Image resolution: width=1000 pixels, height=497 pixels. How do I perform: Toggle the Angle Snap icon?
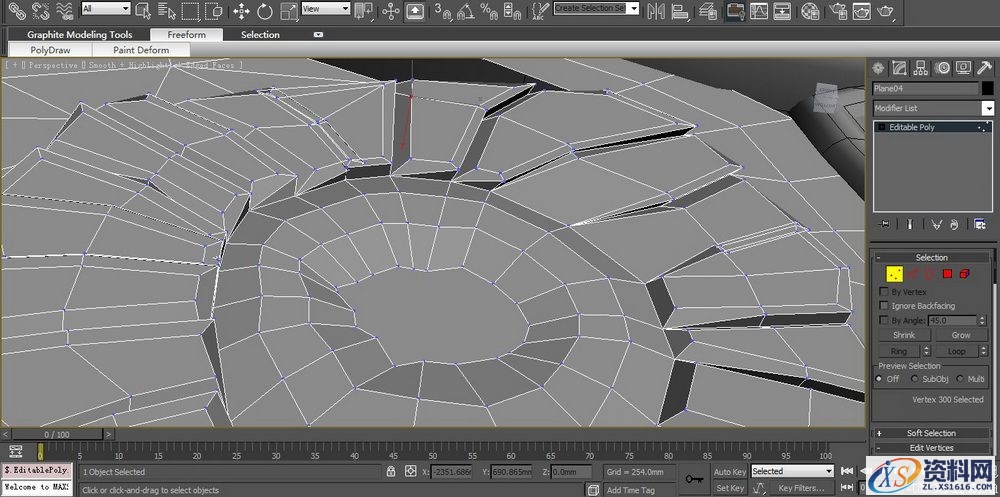(x=466, y=10)
